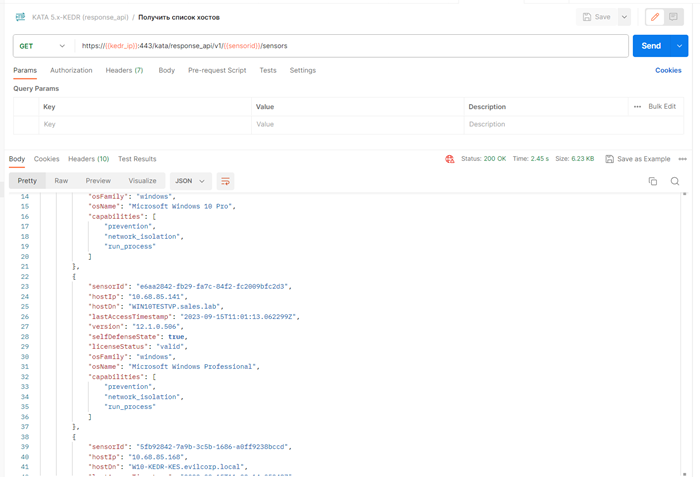Copy the response body with copy icon
700x477 pixels.
(652, 181)
